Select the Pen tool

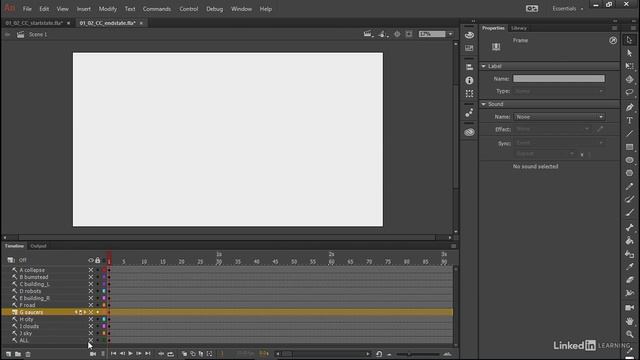coord(629,107)
